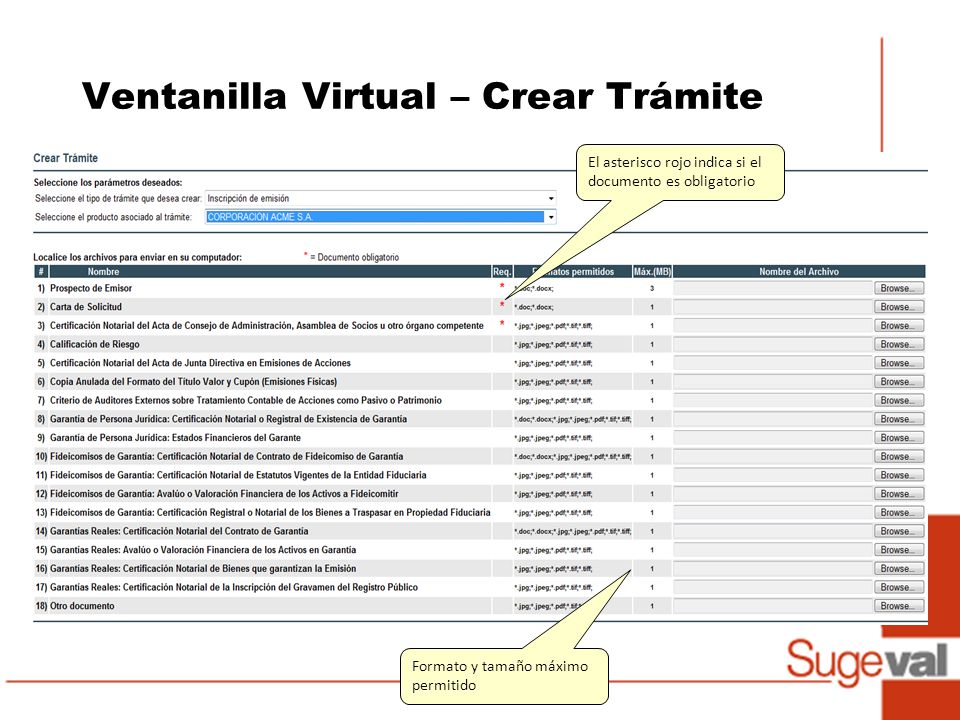Viewport: 960px width, 720px height.
Task: Click Browse for row 6 Copia Anulada del Formato
Action: (898, 381)
